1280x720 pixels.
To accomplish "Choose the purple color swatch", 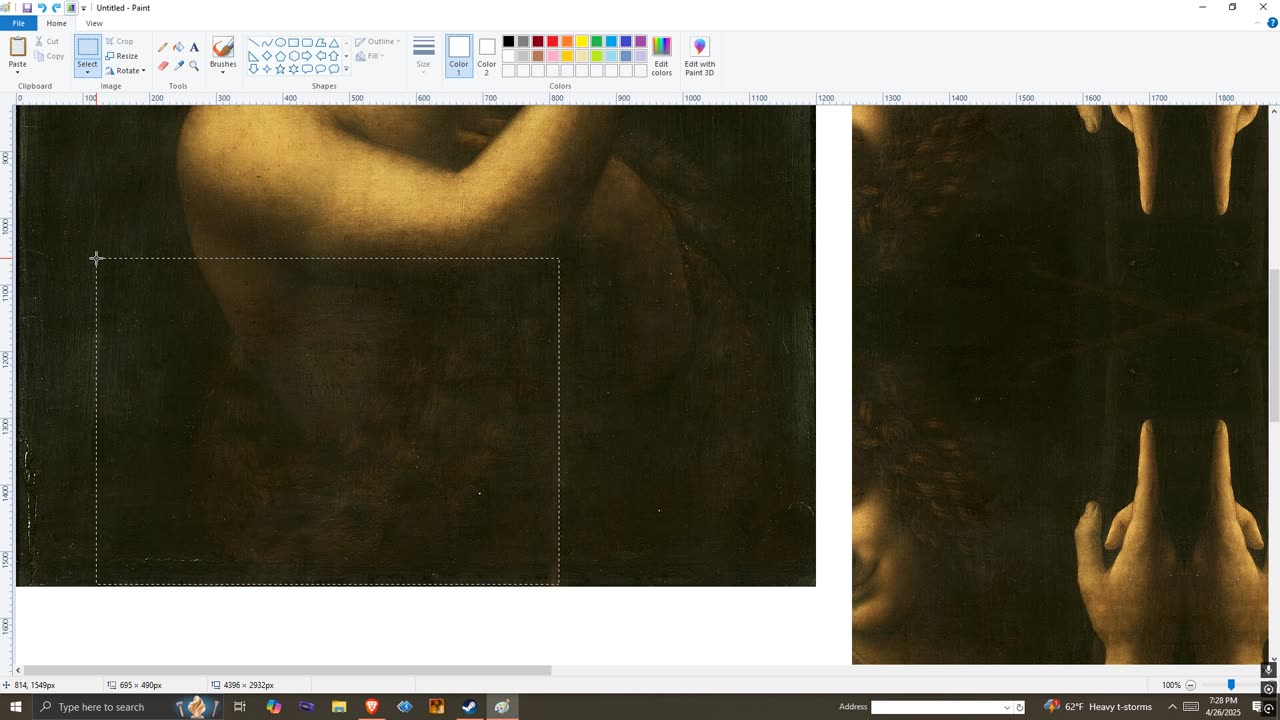I will (x=640, y=41).
